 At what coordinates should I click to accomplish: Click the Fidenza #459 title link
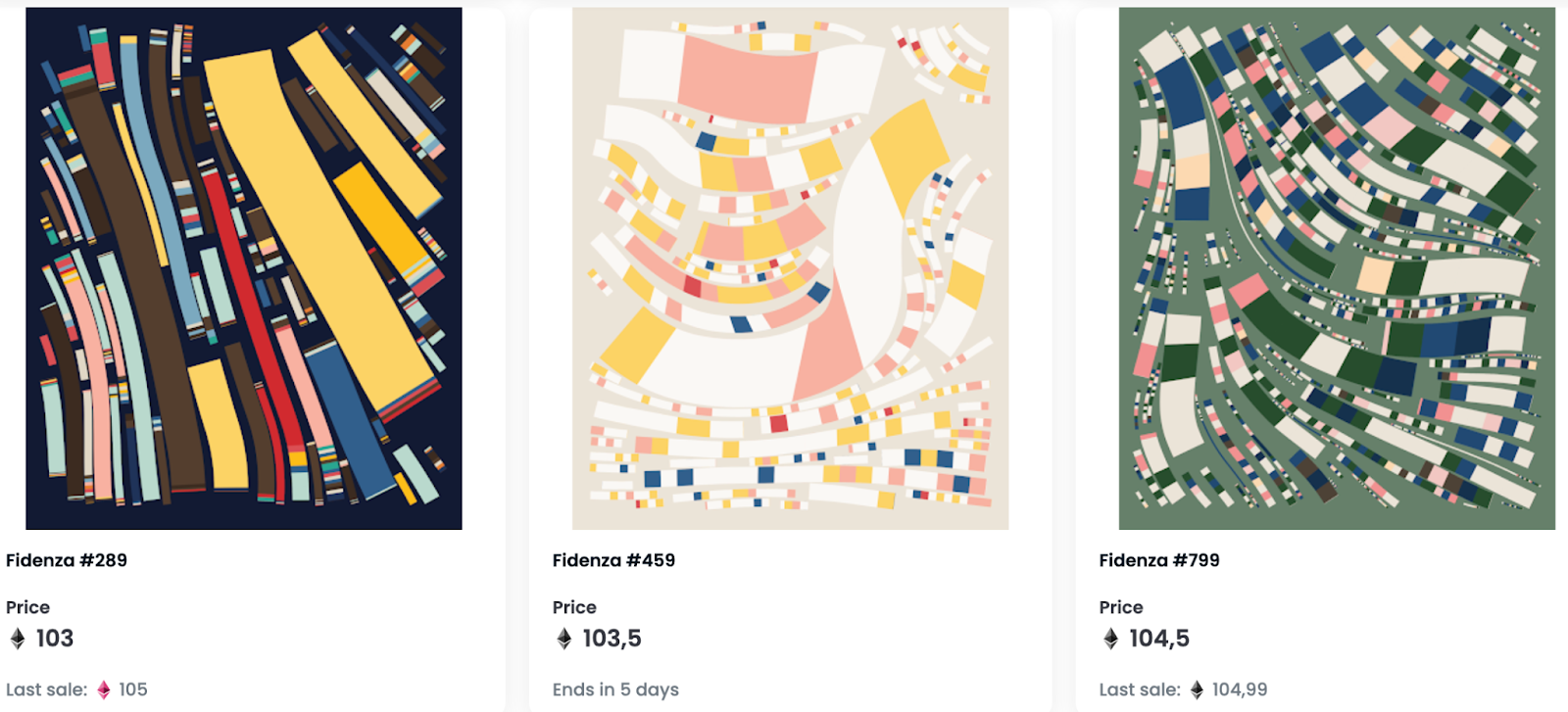pyautogui.click(x=613, y=560)
